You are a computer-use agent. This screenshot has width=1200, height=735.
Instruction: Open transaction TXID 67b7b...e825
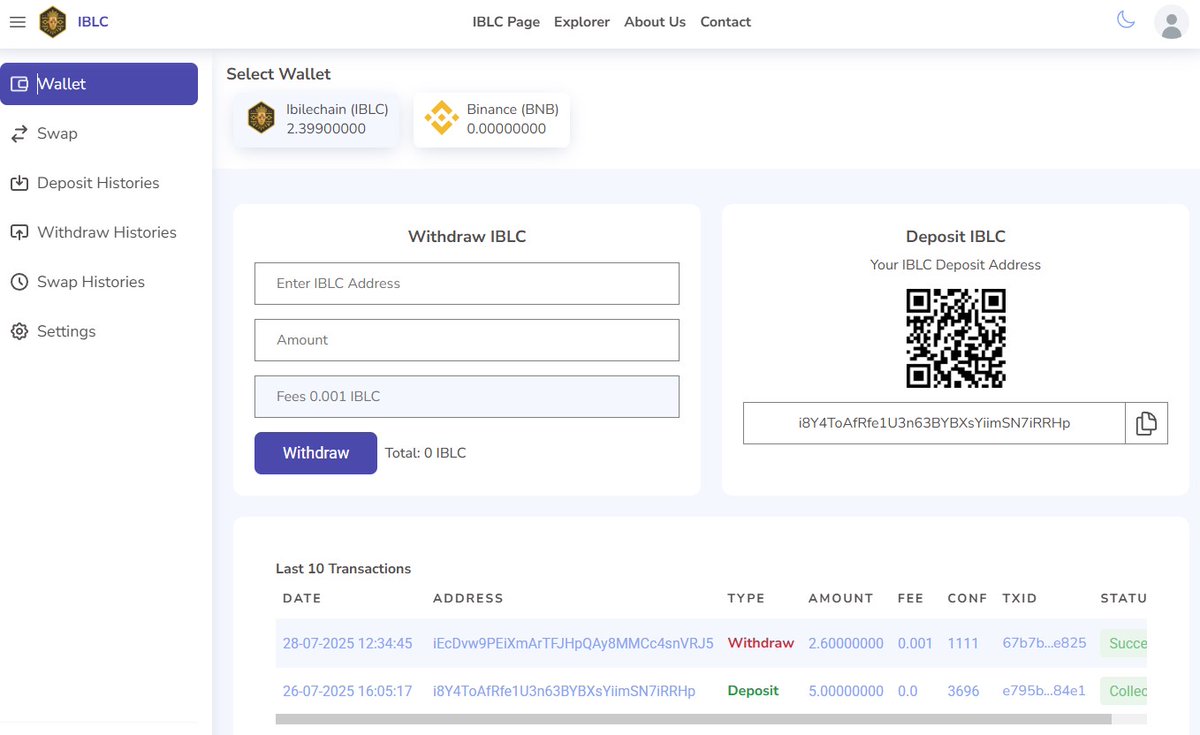pyautogui.click(x=1044, y=643)
